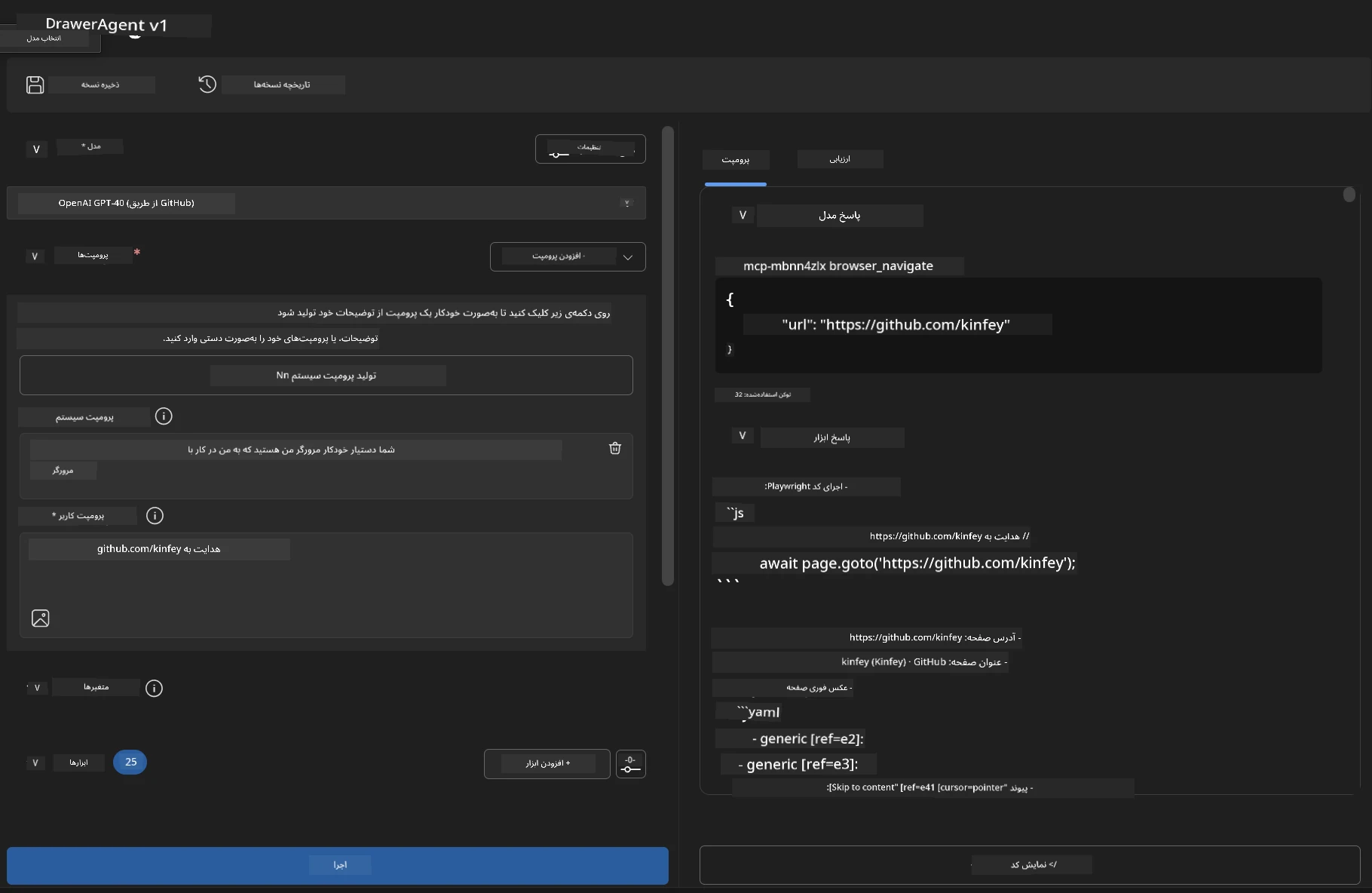Open version history clock icon
The height and width of the screenshot is (893, 1372).
point(207,84)
